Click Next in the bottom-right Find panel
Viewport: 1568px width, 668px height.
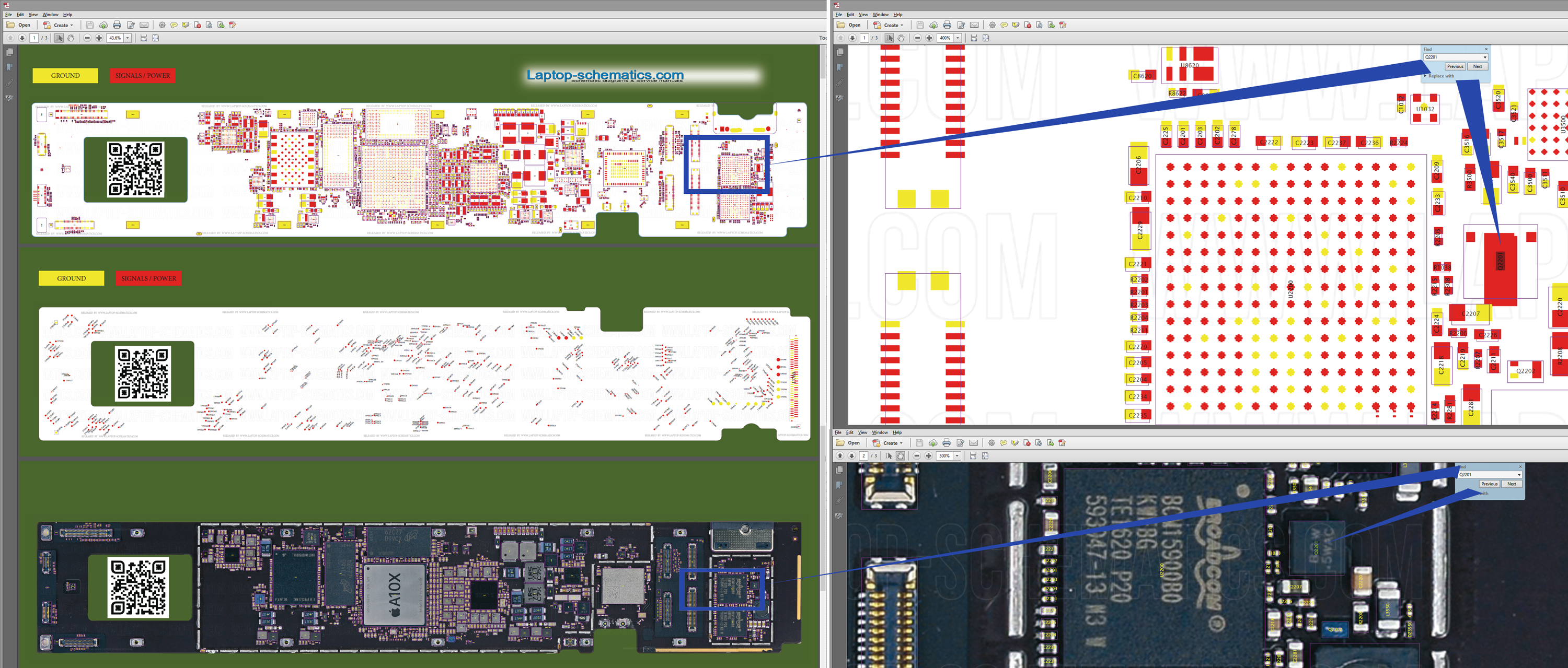1512,484
